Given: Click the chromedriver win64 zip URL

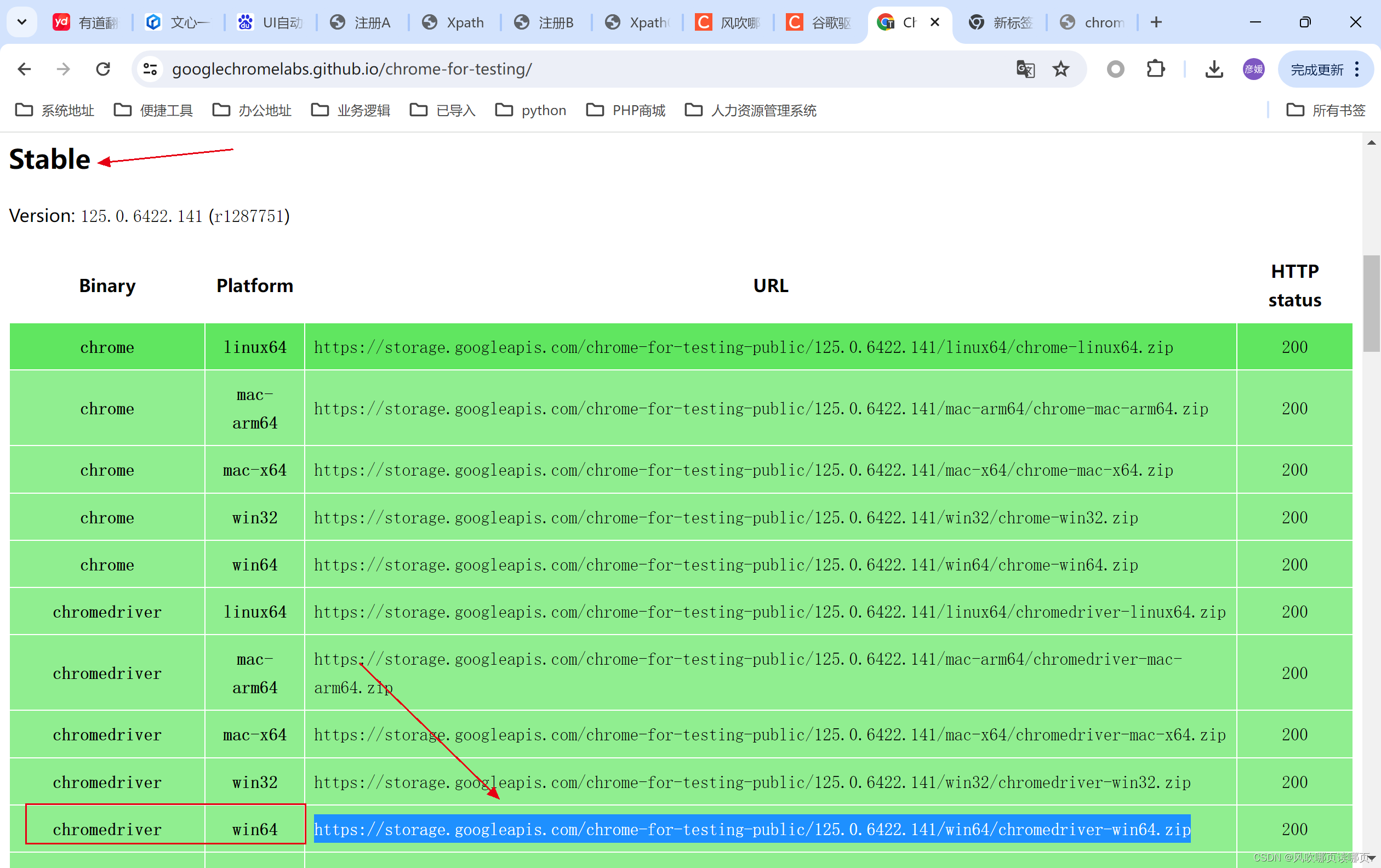Looking at the screenshot, I should (x=752, y=829).
